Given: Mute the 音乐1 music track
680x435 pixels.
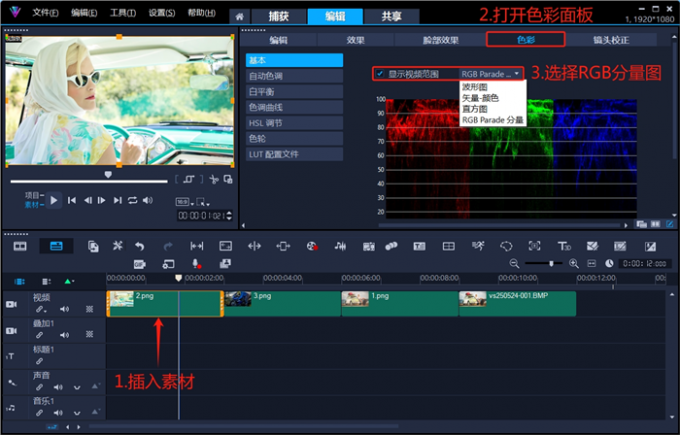Looking at the screenshot, I should [58, 413].
